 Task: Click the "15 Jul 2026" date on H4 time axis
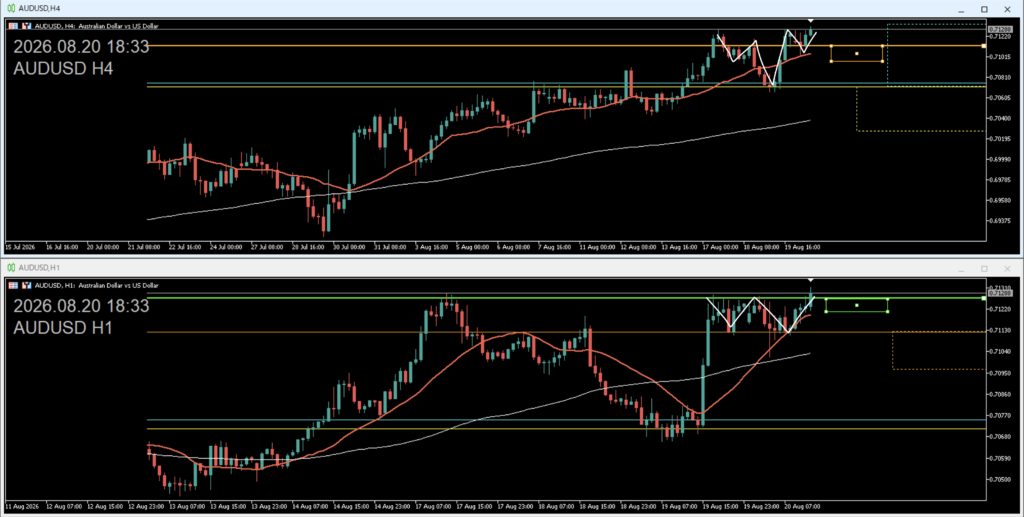click(x=20, y=247)
